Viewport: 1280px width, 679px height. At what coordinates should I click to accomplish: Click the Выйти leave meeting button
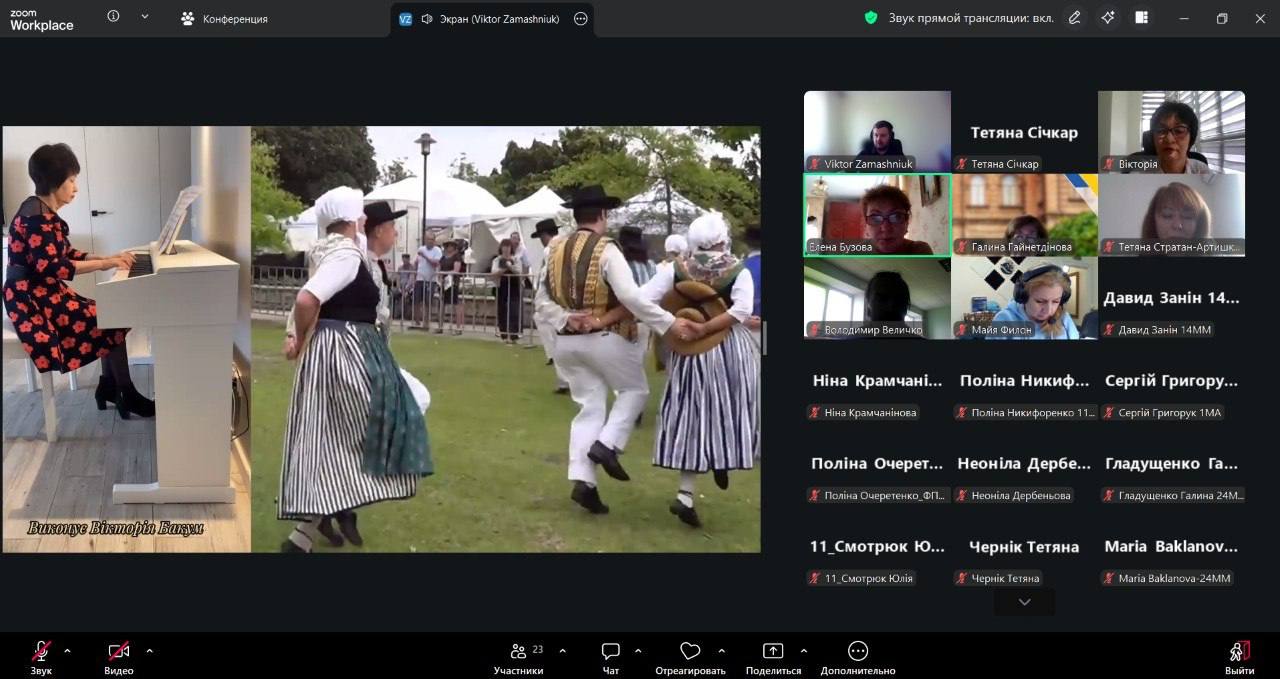[1240, 652]
